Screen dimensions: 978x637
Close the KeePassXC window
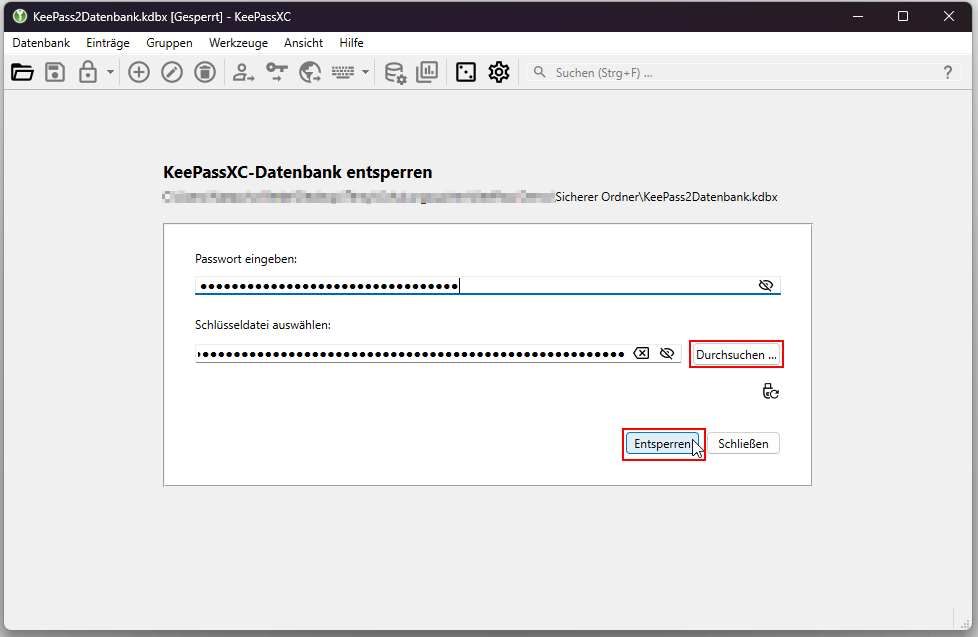tap(949, 16)
